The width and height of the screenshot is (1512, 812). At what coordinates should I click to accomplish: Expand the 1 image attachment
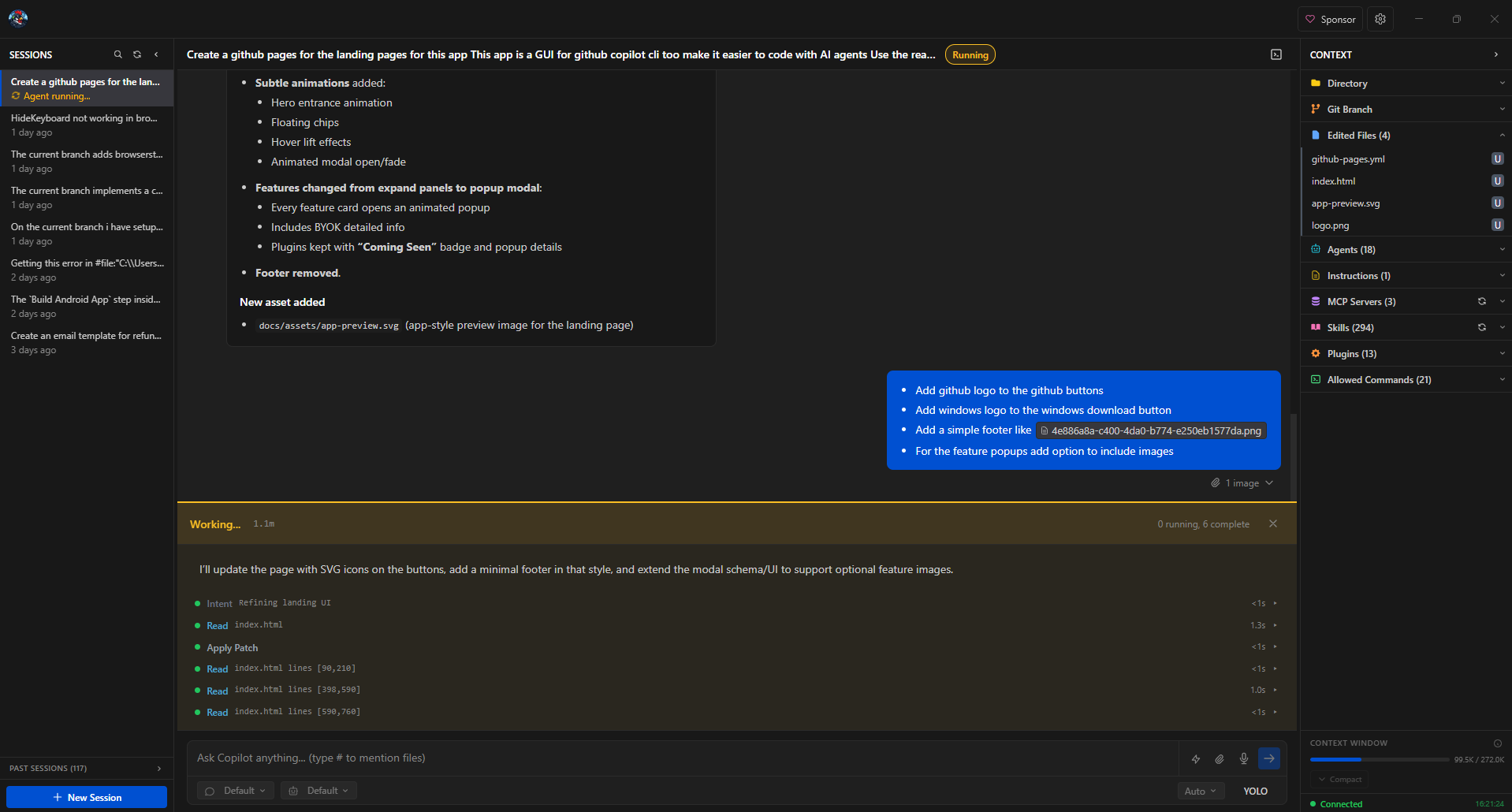[x=1242, y=483]
